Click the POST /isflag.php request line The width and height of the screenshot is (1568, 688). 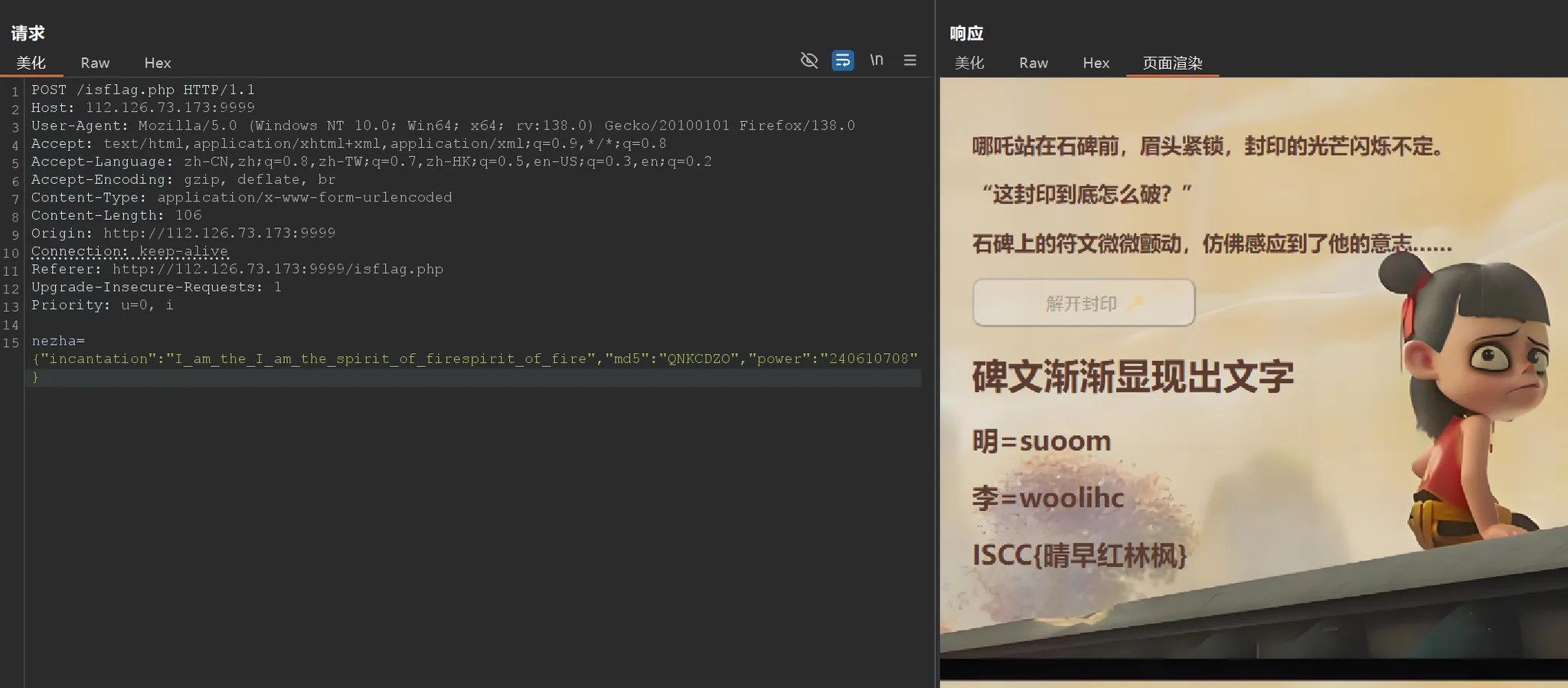(142, 90)
